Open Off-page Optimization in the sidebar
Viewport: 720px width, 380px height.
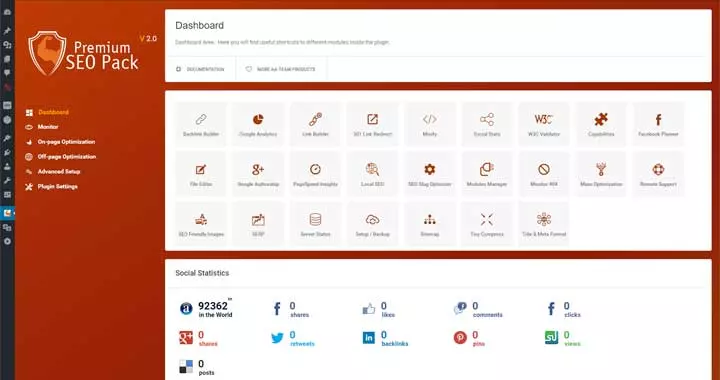[x=61, y=157]
